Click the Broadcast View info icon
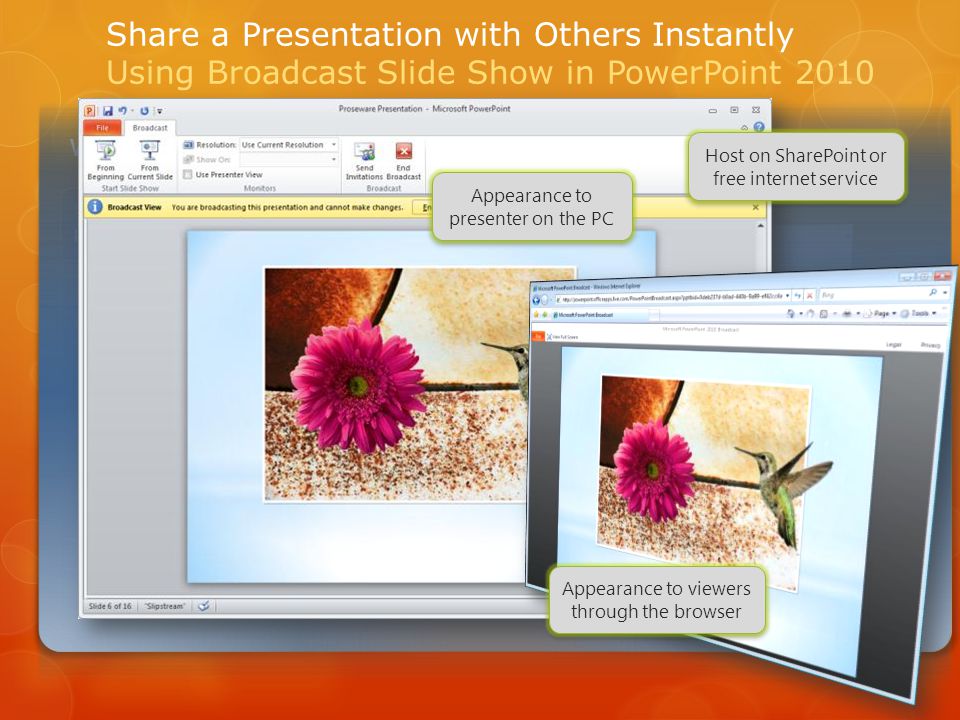 pyautogui.click(x=95, y=207)
